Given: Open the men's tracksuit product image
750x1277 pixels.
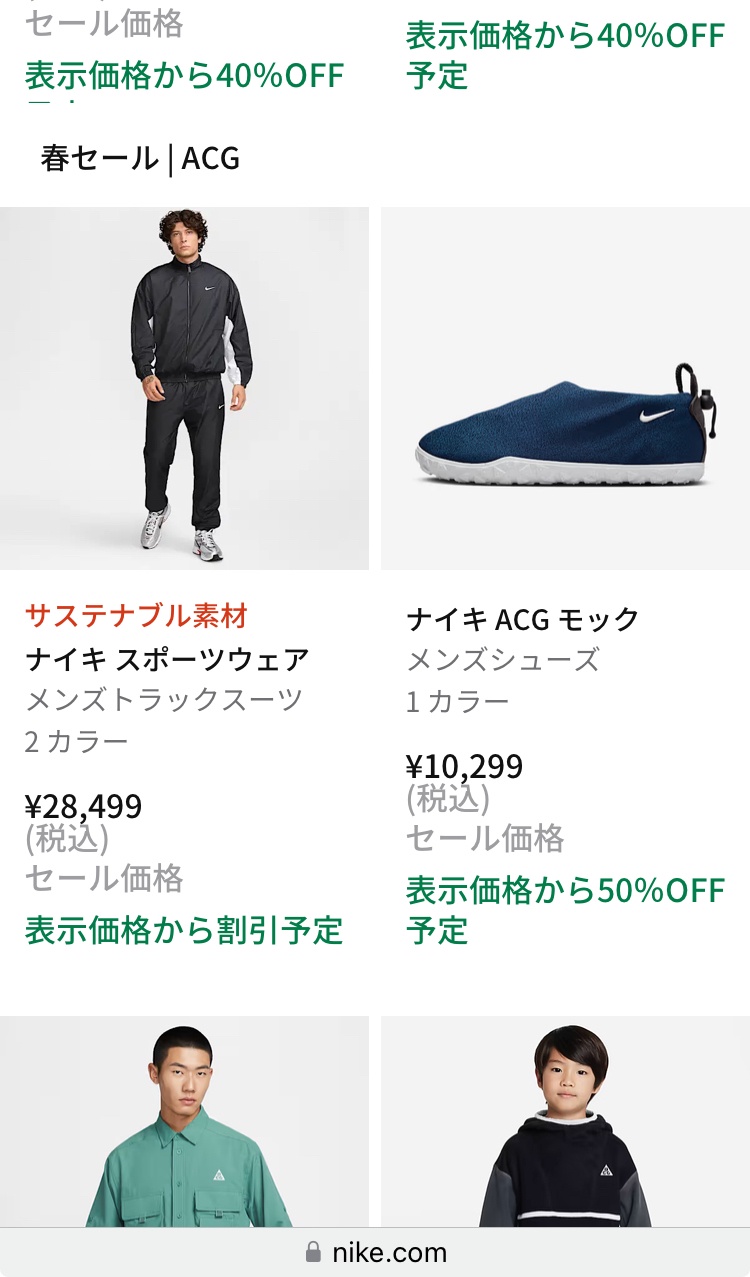Looking at the screenshot, I should 184,388.
